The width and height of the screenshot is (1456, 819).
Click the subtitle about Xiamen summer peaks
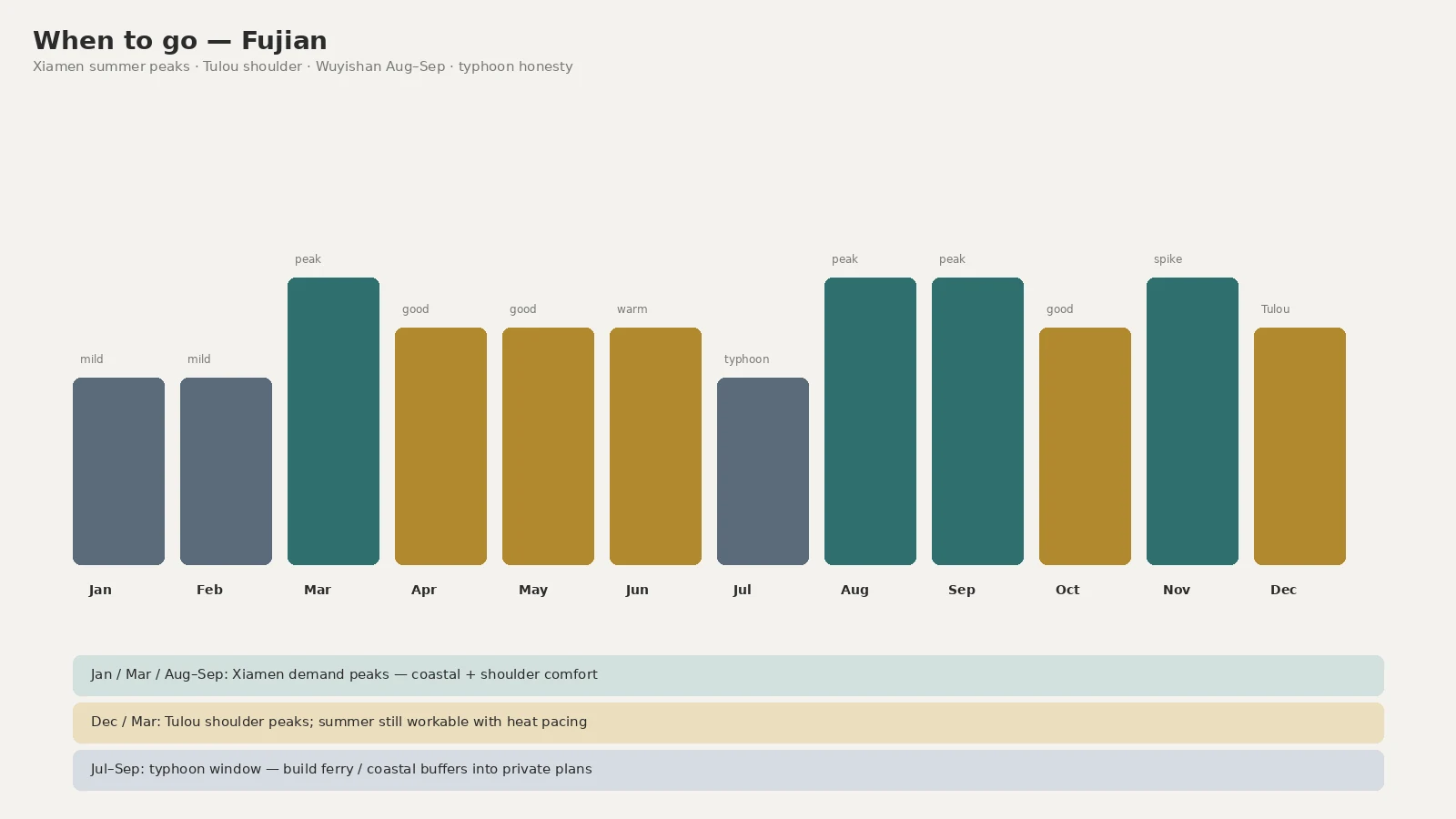[x=303, y=66]
